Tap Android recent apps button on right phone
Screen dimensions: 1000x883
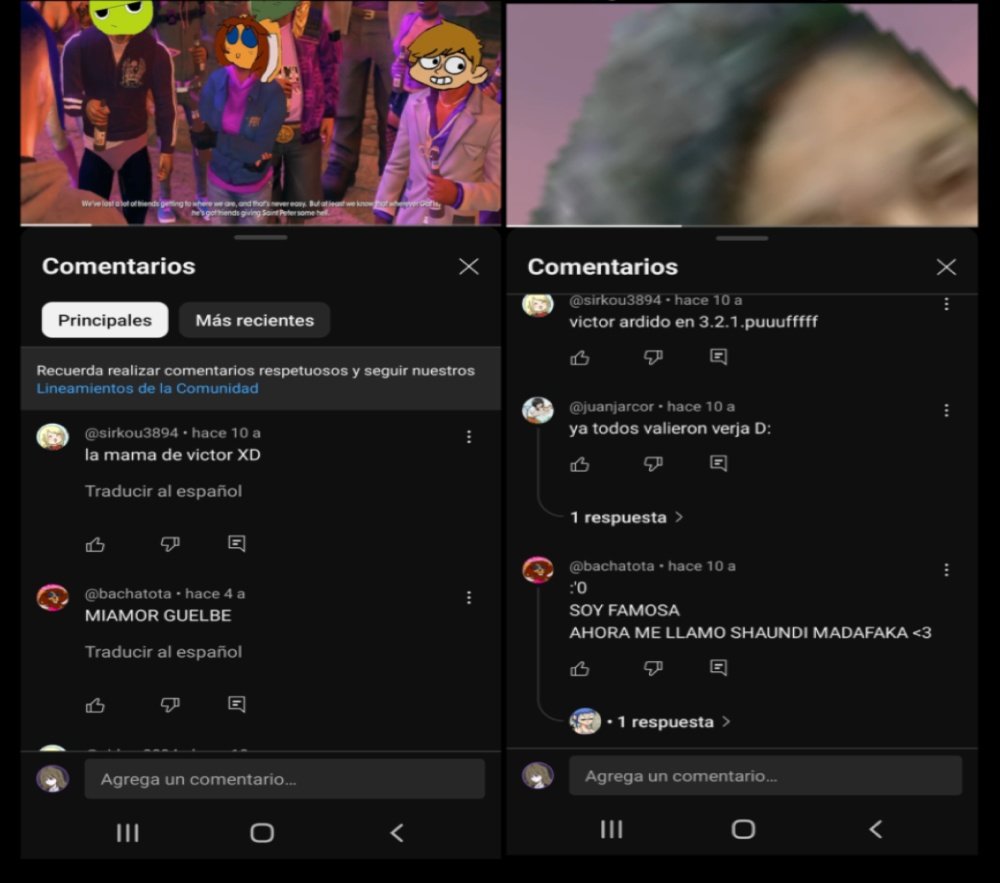(x=612, y=829)
